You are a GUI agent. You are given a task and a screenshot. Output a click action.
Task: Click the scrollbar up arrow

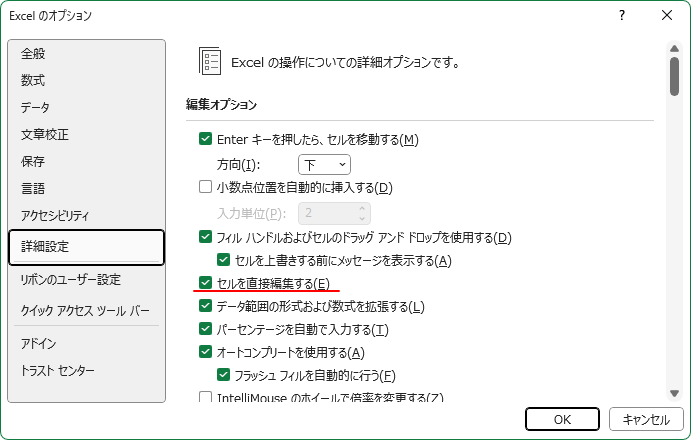tap(674, 48)
